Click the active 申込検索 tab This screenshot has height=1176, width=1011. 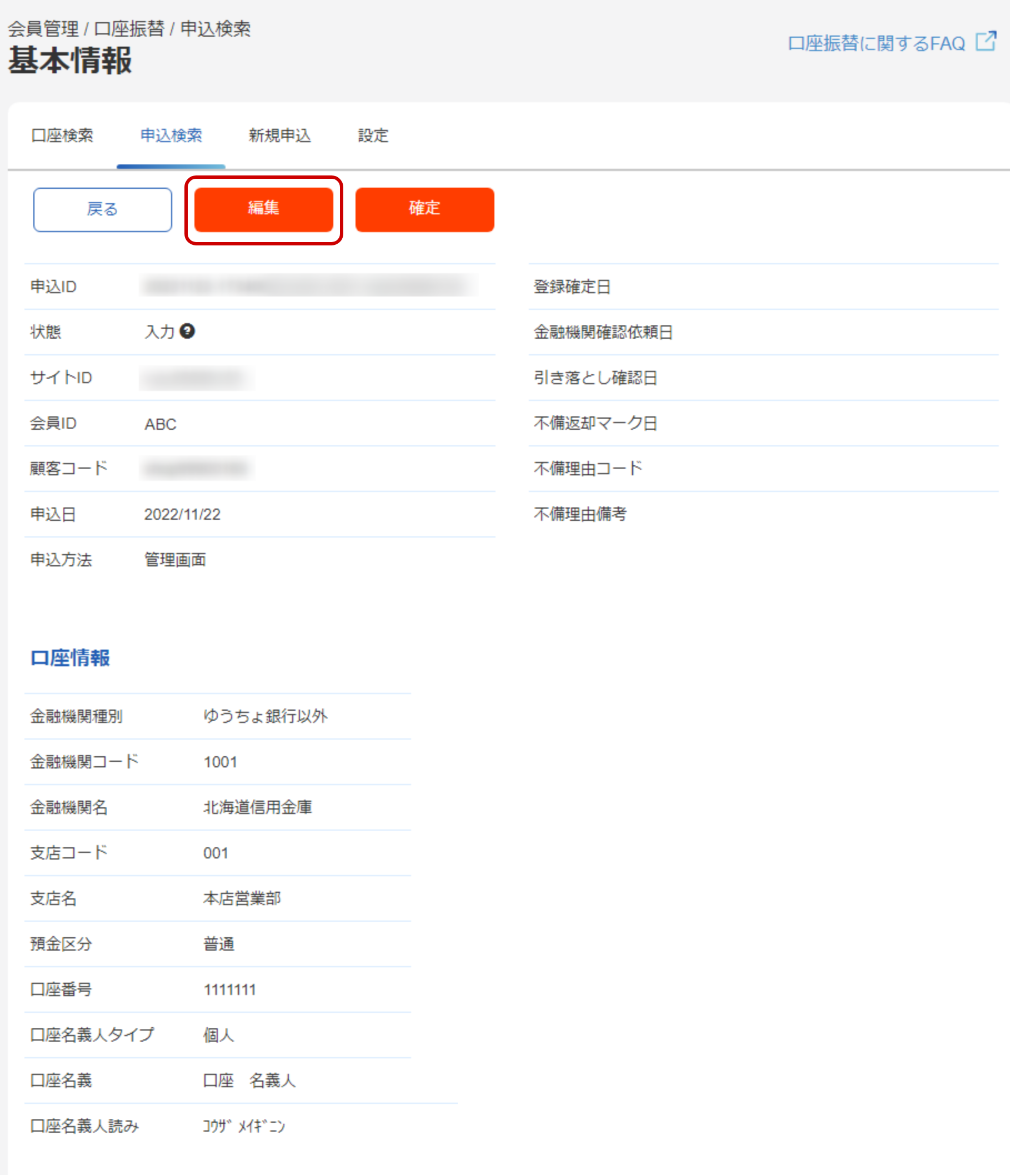tap(173, 135)
